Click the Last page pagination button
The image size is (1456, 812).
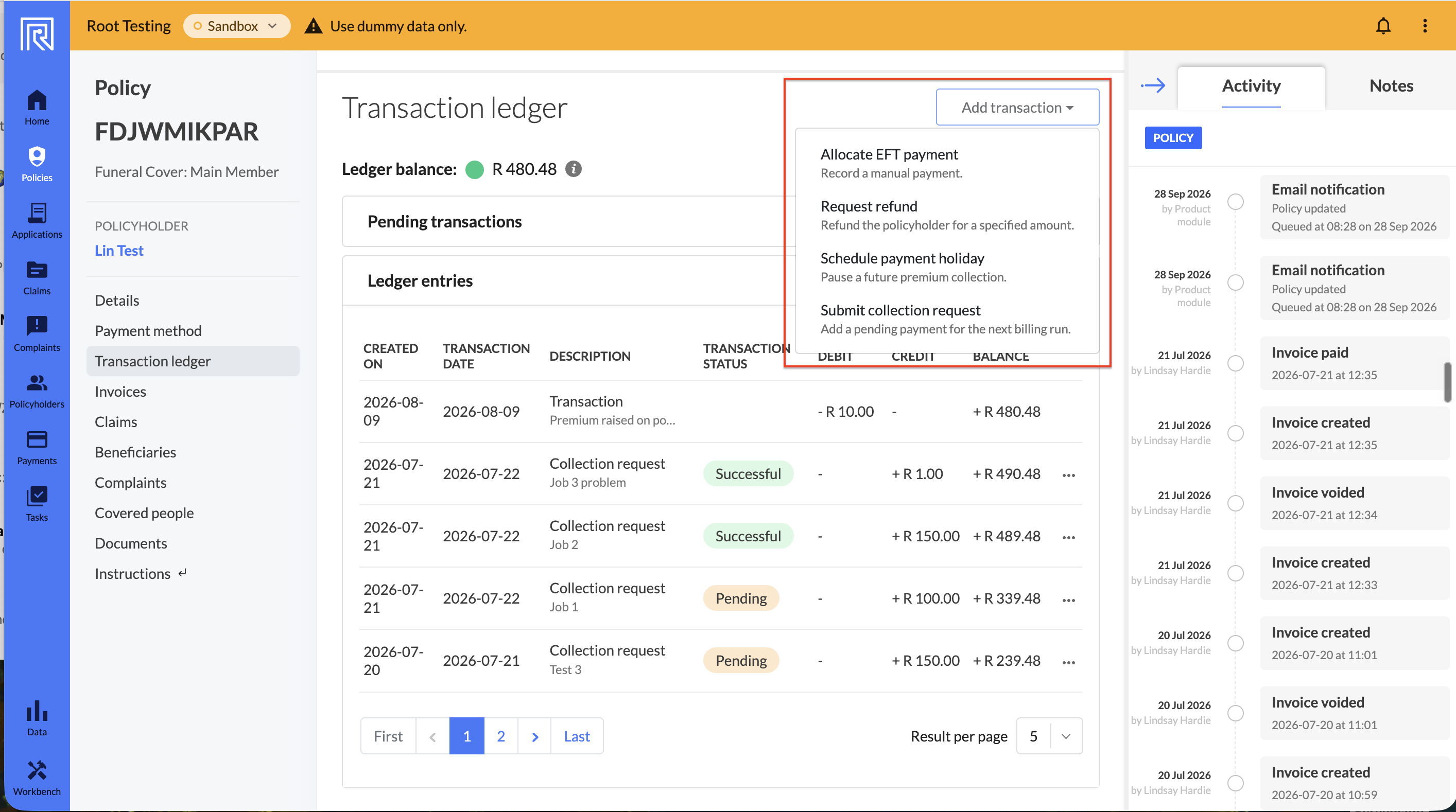tap(577, 736)
